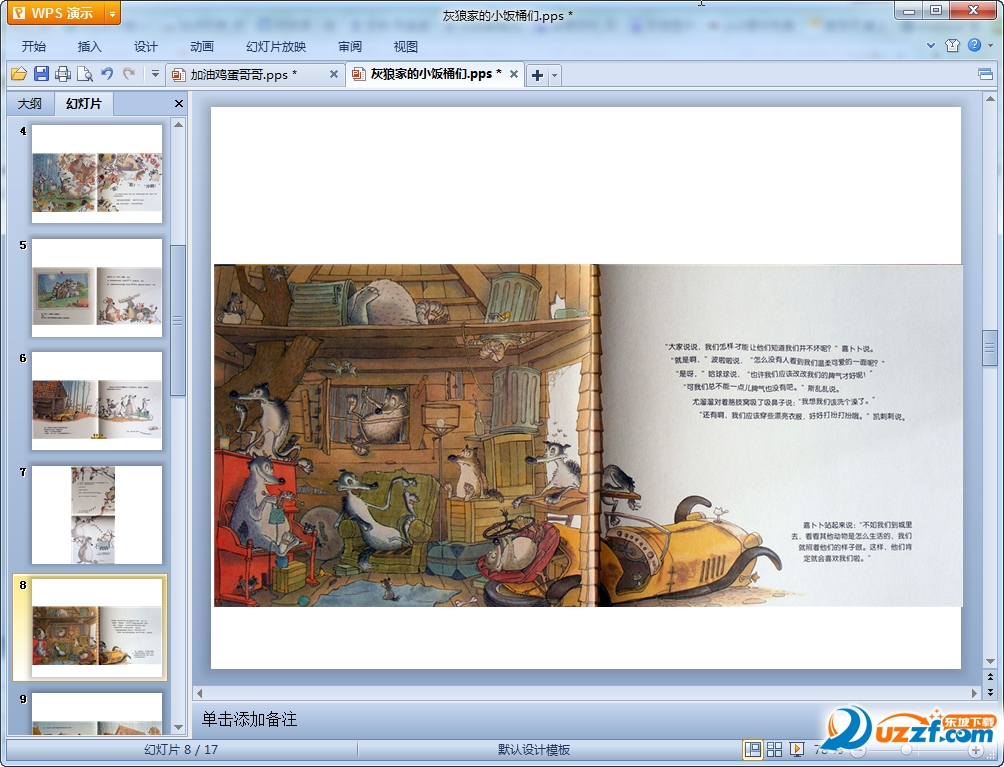Select slide 9 thumbnail
This screenshot has width=1004, height=767.
pos(97,713)
